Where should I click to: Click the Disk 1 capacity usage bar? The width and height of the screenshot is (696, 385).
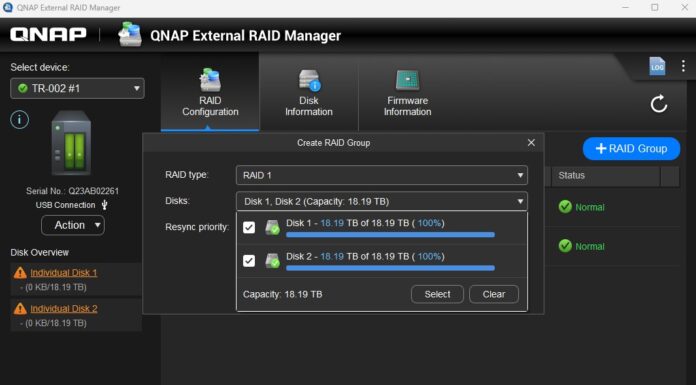tap(390, 234)
